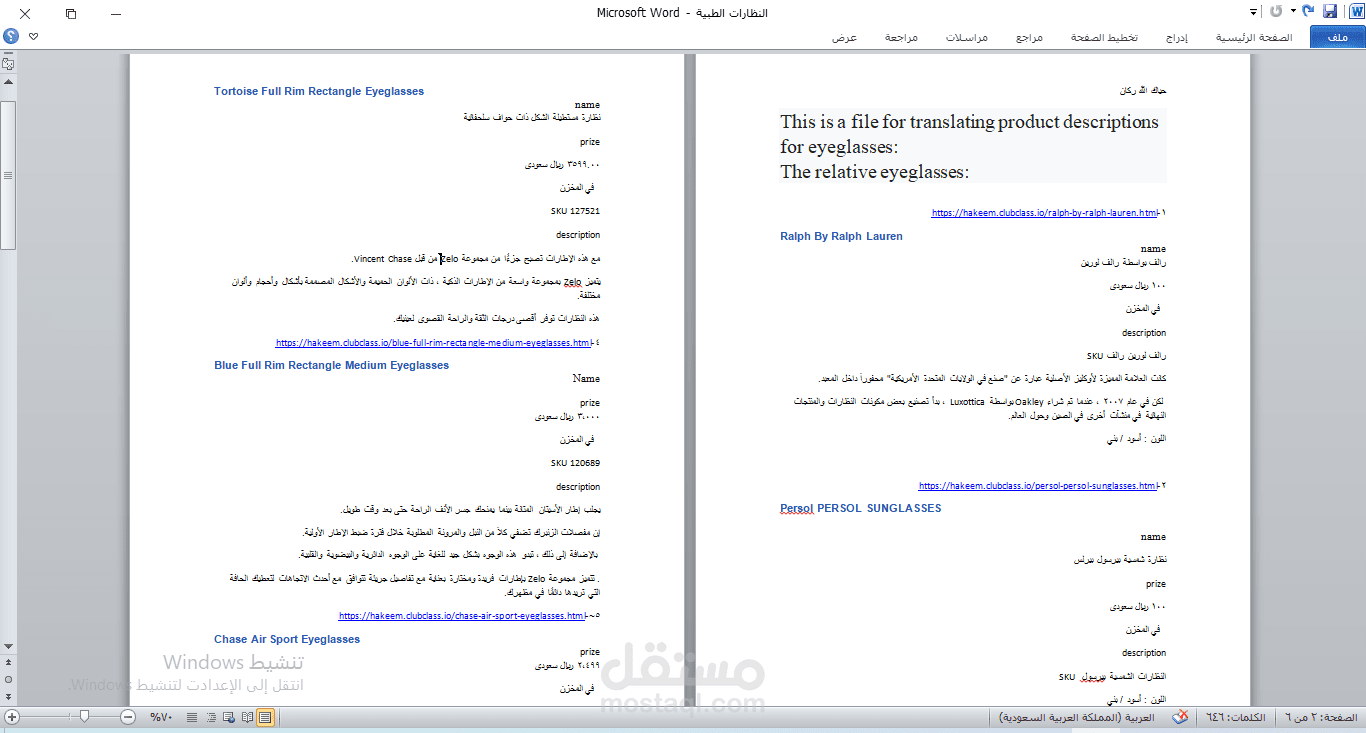
Task: Click zoom out minus button
Action: click(128, 717)
